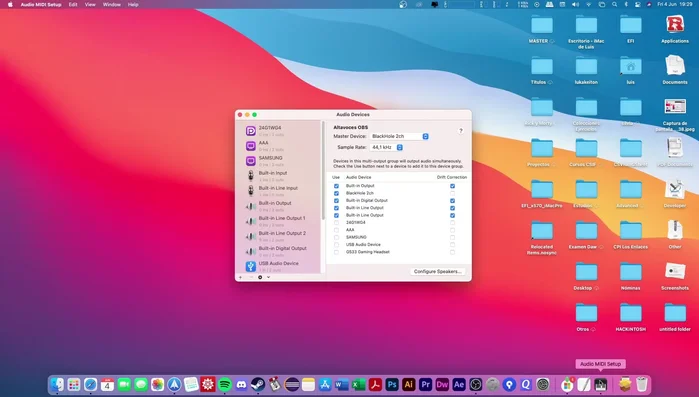Image resolution: width=699 pixels, height=397 pixels.
Task: Select Built-in Digital Output in sidebar
Action: click(x=279, y=252)
